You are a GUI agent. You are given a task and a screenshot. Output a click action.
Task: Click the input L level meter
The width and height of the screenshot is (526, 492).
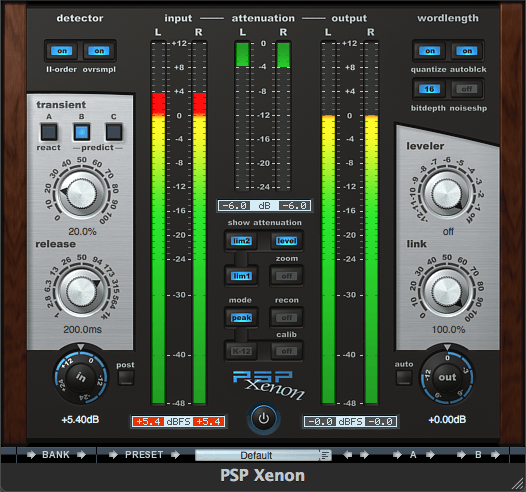(x=158, y=222)
